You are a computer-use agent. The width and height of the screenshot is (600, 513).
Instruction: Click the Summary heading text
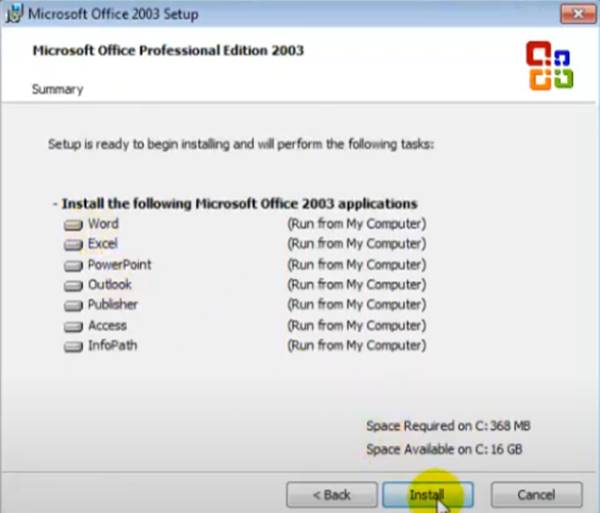[x=57, y=89]
